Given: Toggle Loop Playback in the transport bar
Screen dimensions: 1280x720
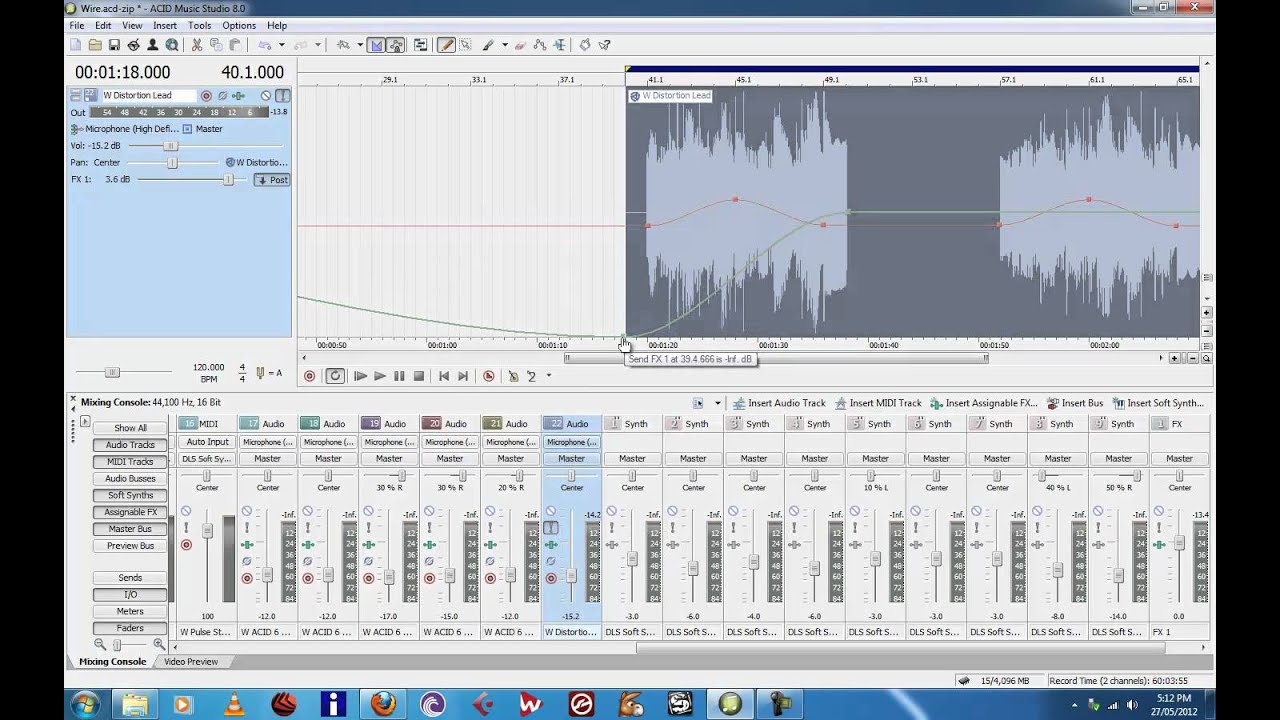Looking at the screenshot, I should (x=335, y=376).
